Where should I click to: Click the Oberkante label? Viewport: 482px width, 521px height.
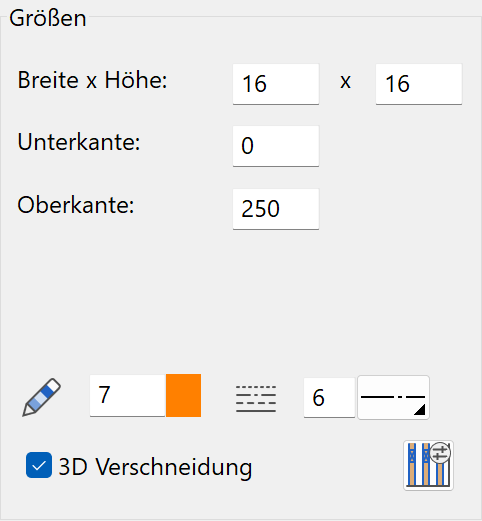point(76,205)
